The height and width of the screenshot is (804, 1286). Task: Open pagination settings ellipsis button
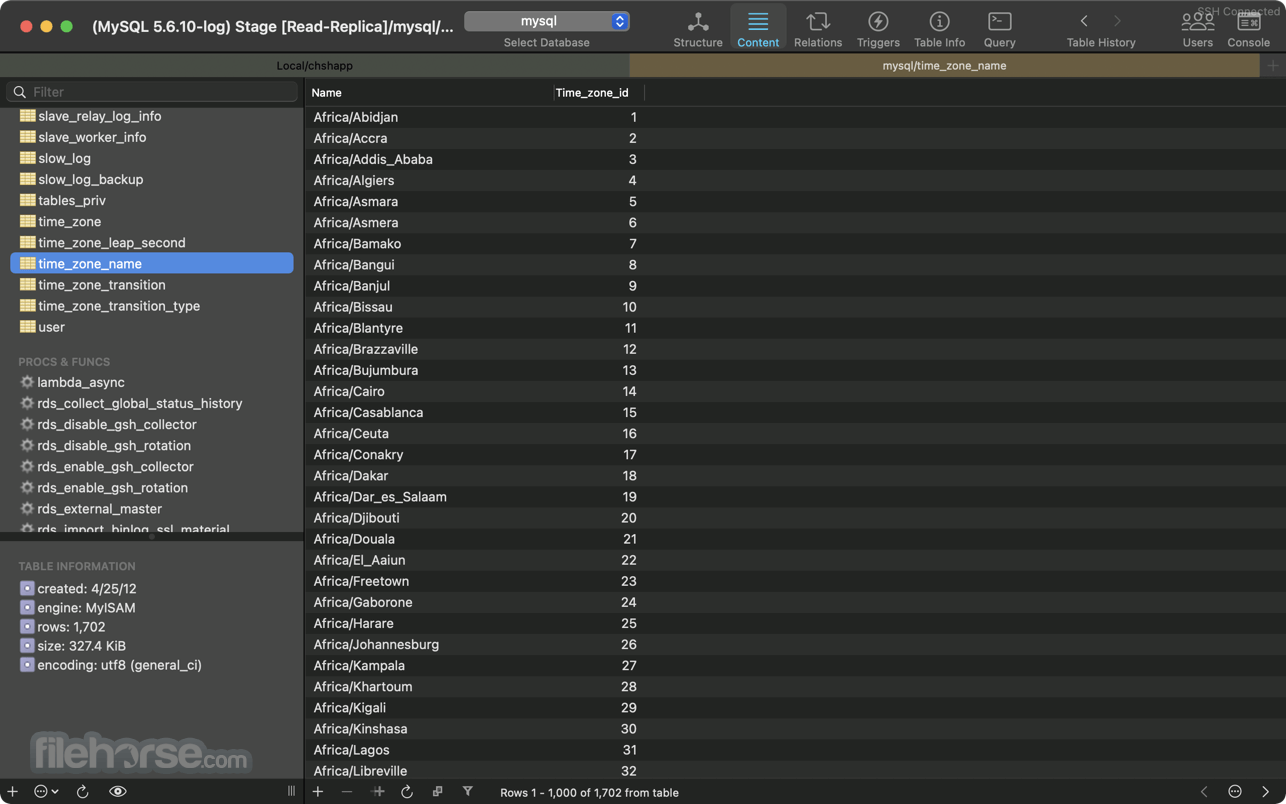[1235, 792]
